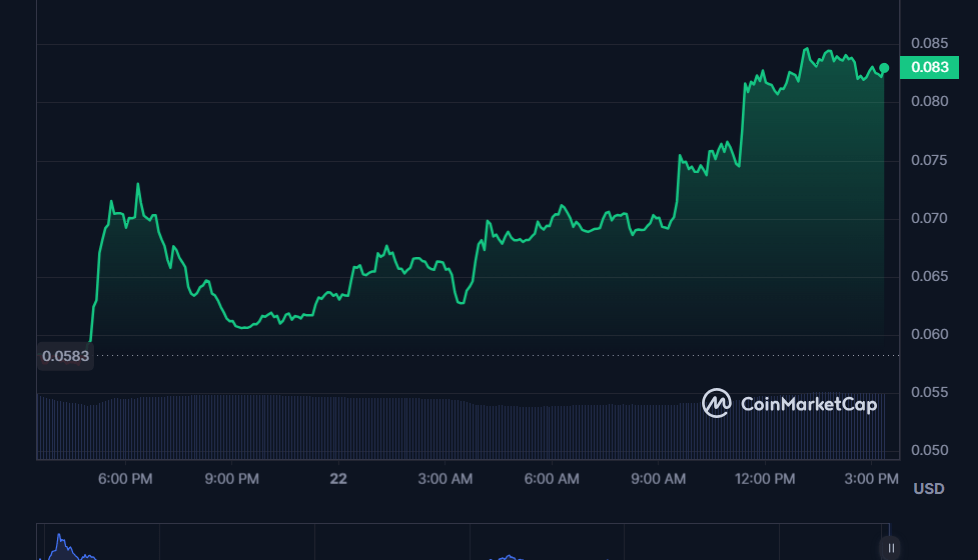Click the 6:00 AM time axis label
978x560 pixels.
552,479
